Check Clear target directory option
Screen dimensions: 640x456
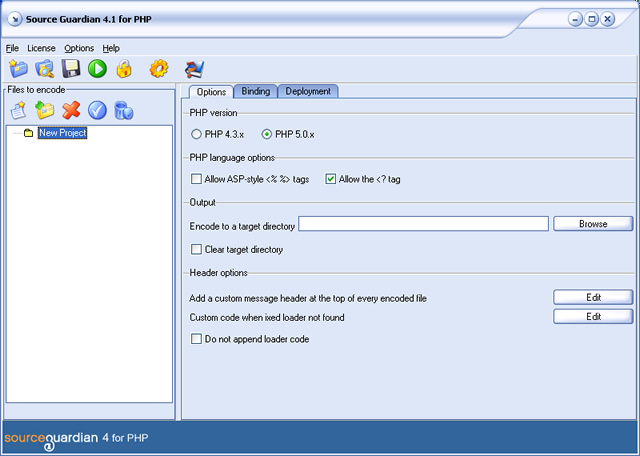point(196,249)
